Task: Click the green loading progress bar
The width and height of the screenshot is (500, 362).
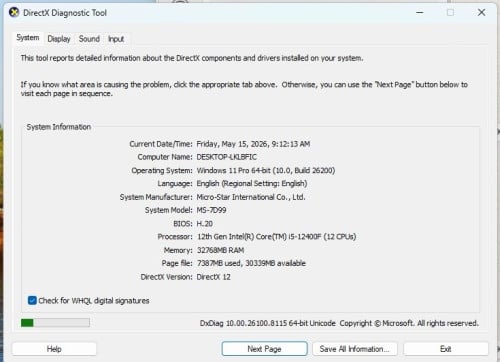Action: pos(55,323)
